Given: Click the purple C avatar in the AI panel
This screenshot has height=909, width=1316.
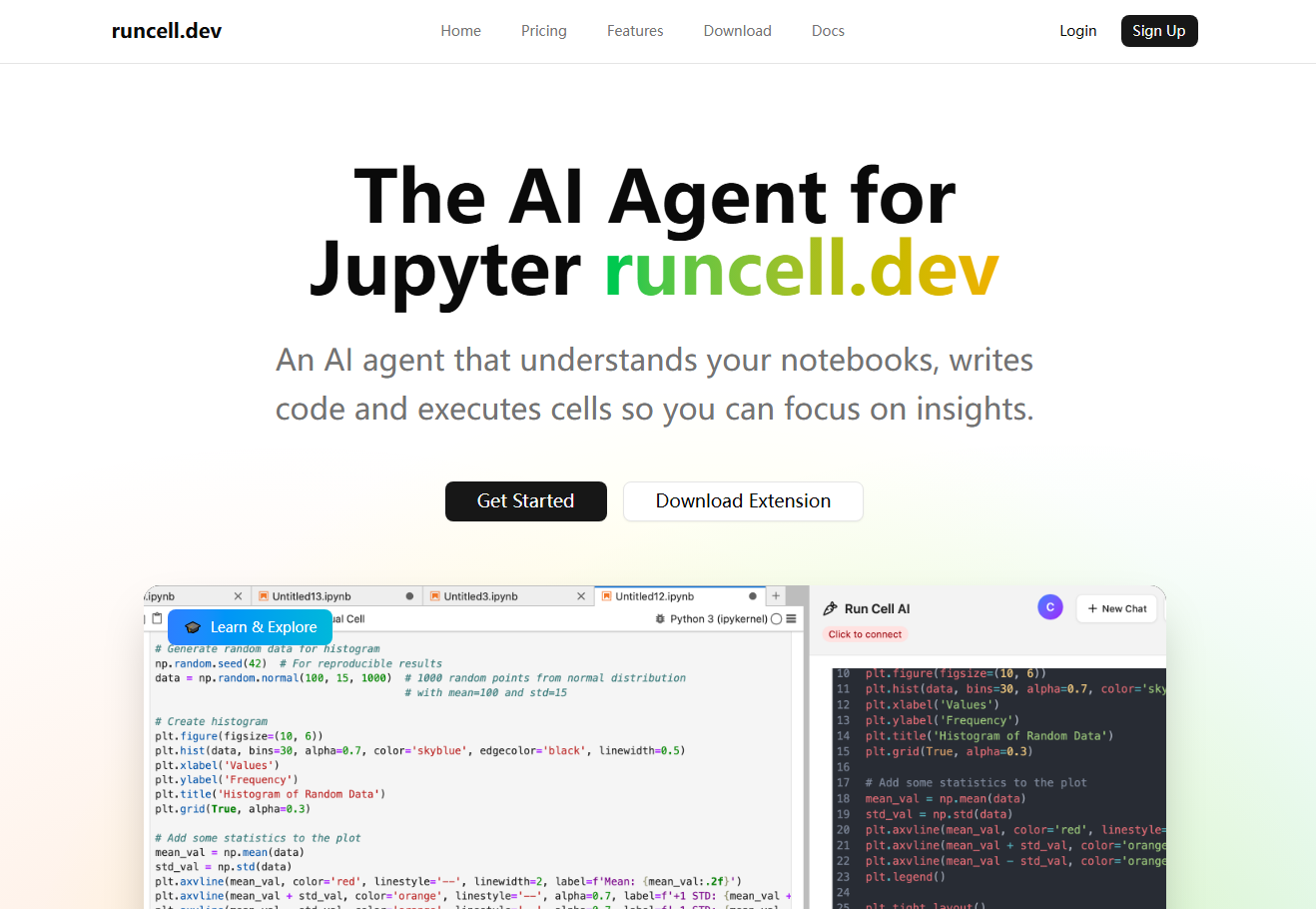Looking at the screenshot, I should coord(1050,607).
